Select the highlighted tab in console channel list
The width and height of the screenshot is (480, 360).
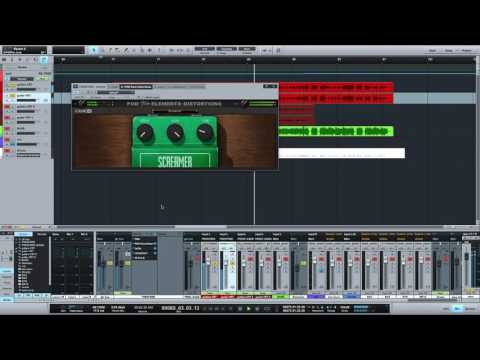tap(24, 234)
